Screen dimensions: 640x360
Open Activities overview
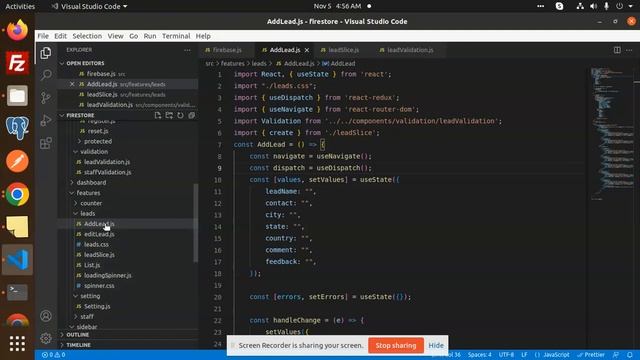(20, 6)
